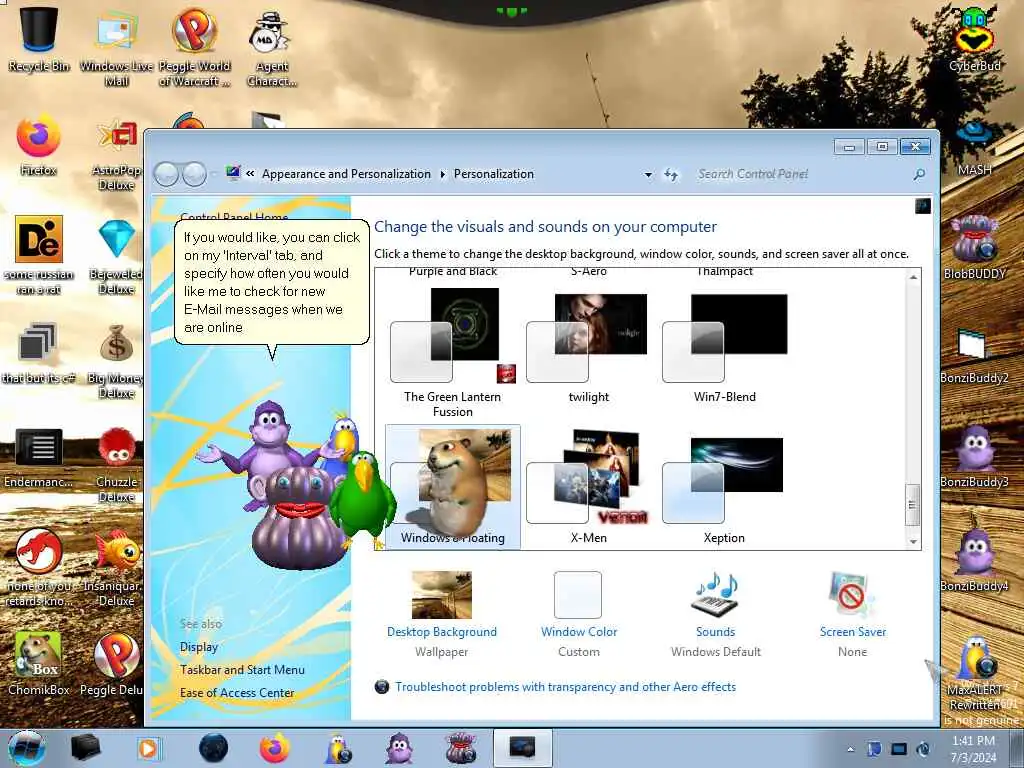Open the Recycle Bin desktop icon
This screenshot has width=1024, height=768.
coord(39,38)
